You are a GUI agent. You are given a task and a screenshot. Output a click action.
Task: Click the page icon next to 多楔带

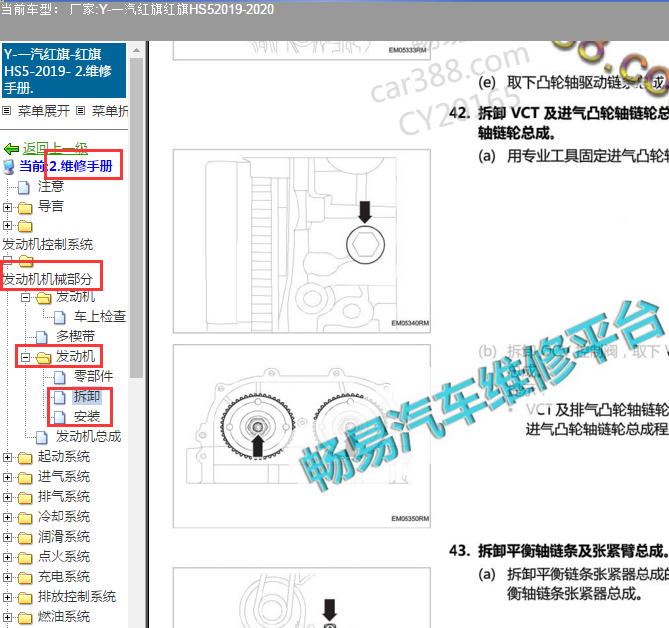(x=42, y=337)
